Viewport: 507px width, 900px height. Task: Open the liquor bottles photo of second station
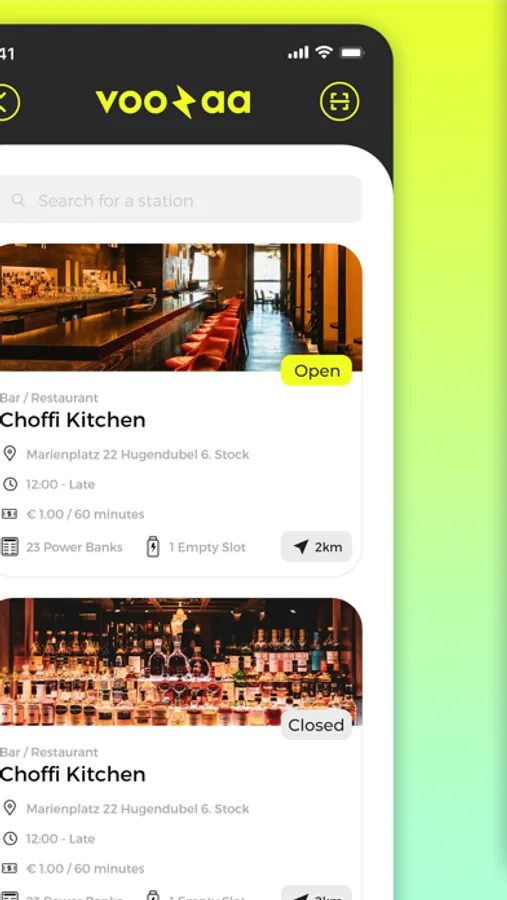tap(180, 661)
